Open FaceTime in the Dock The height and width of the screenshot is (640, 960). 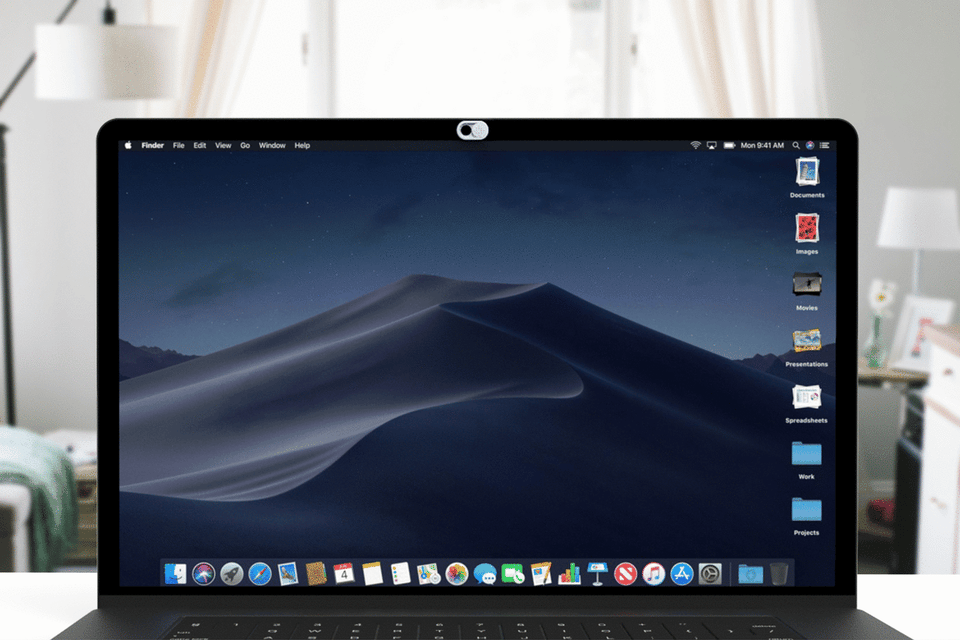(x=513, y=574)
